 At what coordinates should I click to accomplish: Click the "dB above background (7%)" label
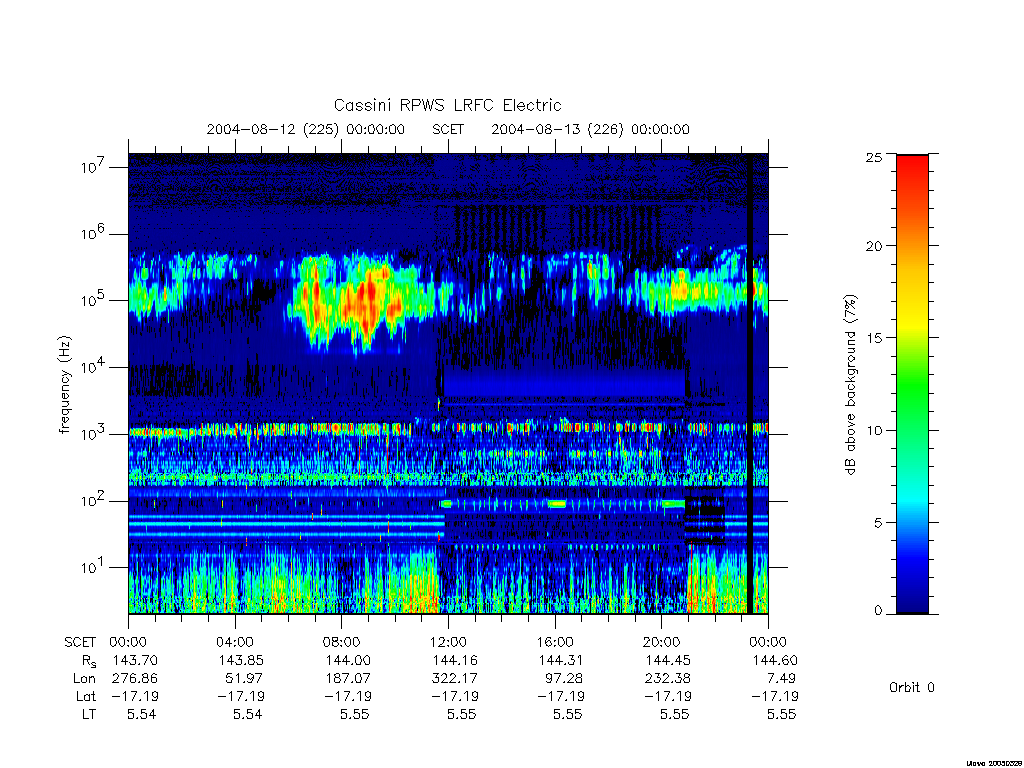click(850, 384)
